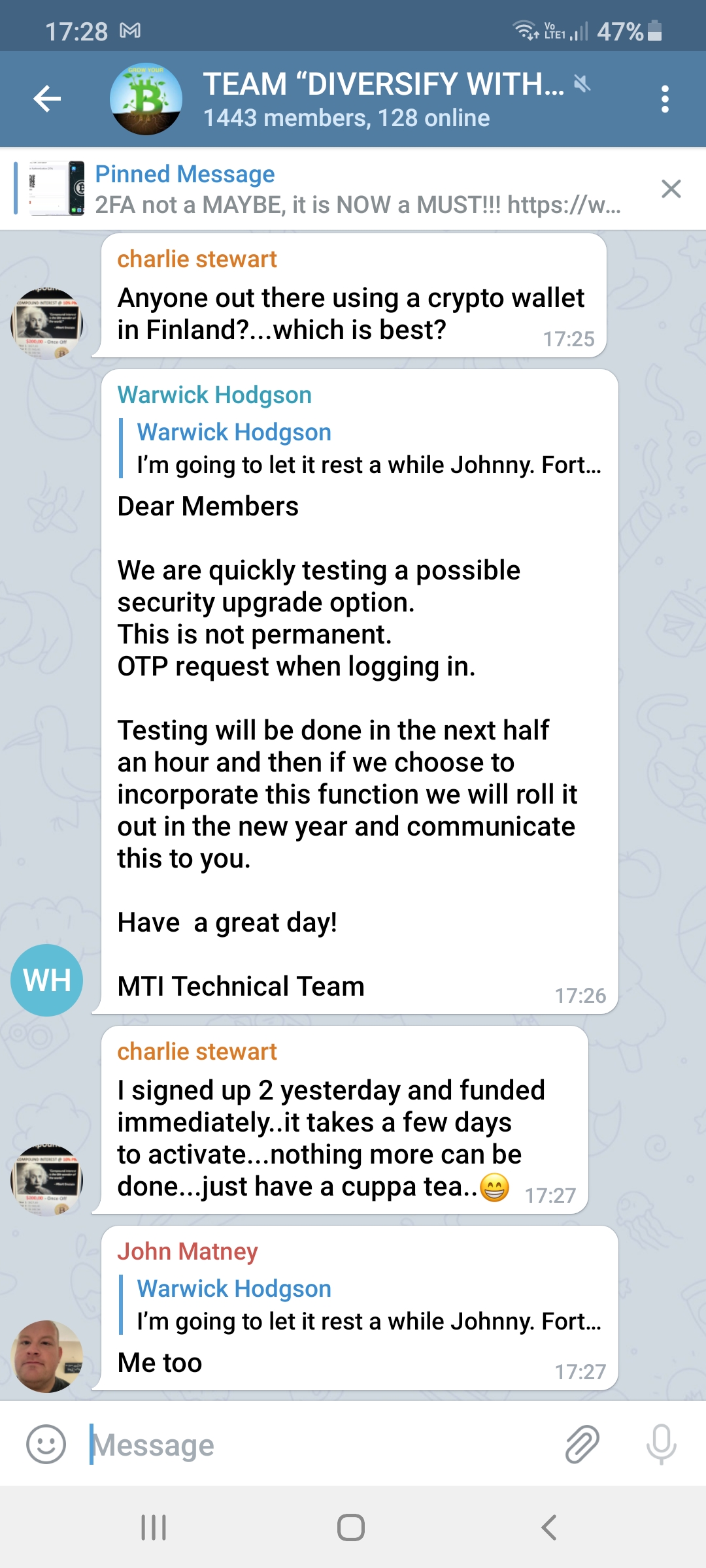This screenshot has height=1568, width=706.
Task: Tap the back arrow in the chat header
Action: tap(47, 99)
